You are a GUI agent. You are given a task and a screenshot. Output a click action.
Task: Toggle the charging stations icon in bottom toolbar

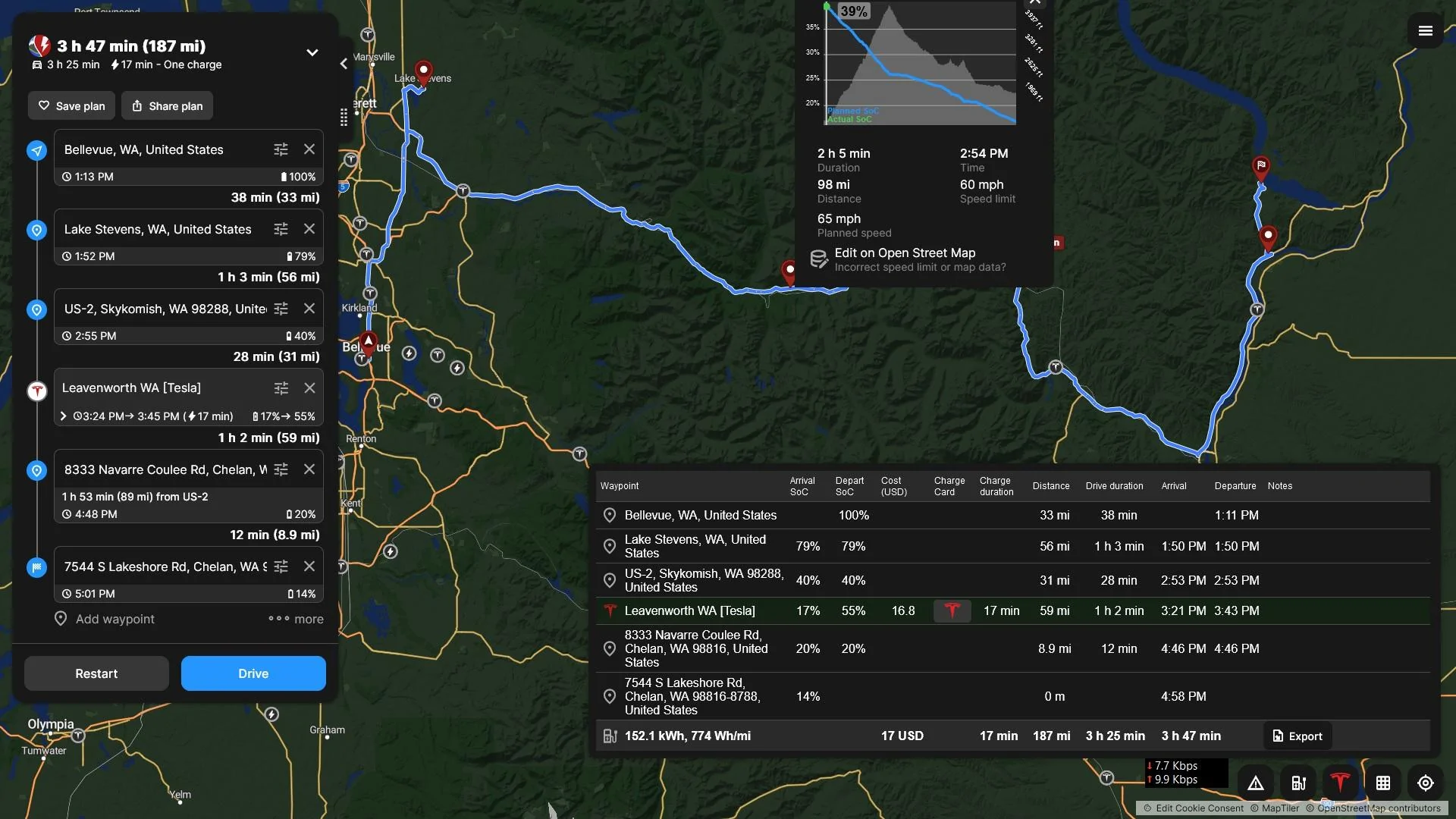pos(1298,783)
